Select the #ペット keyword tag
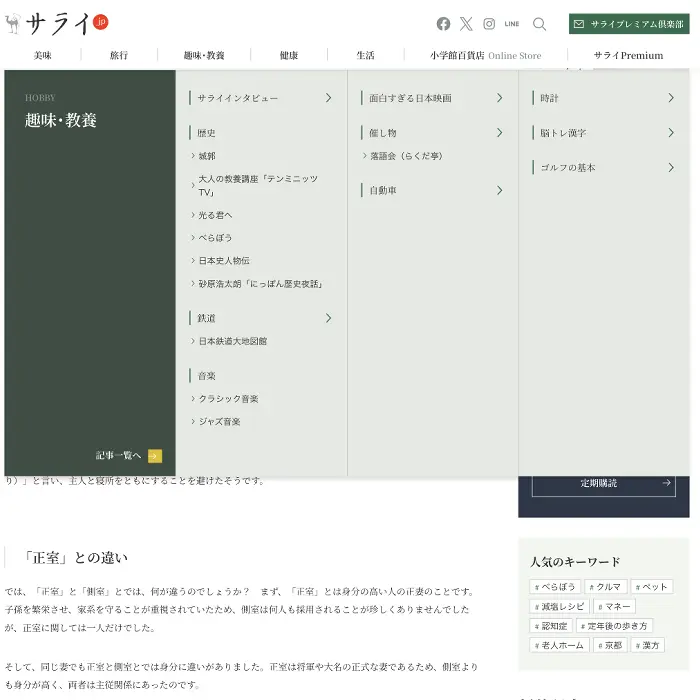Screen dimensions: 700x700 click(651, 587)
